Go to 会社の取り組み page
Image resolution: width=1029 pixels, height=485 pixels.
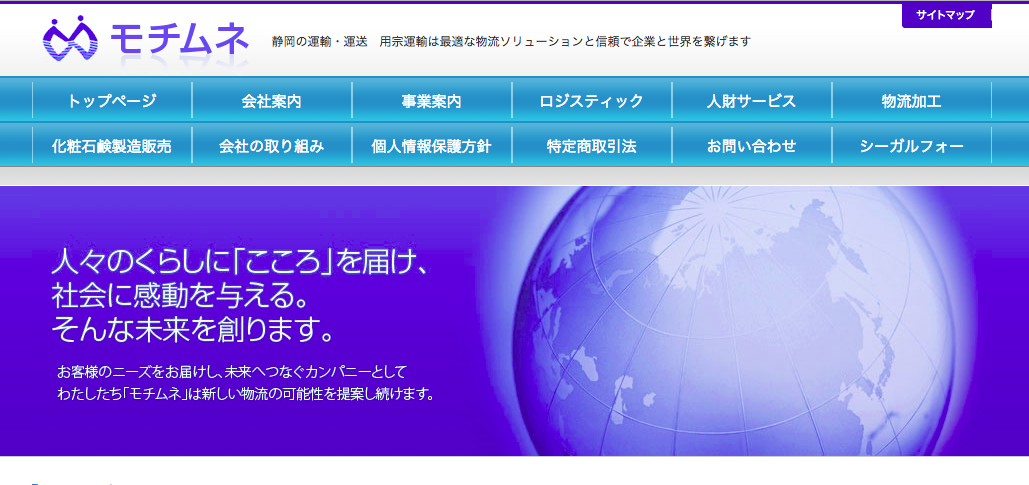(272, 146)
